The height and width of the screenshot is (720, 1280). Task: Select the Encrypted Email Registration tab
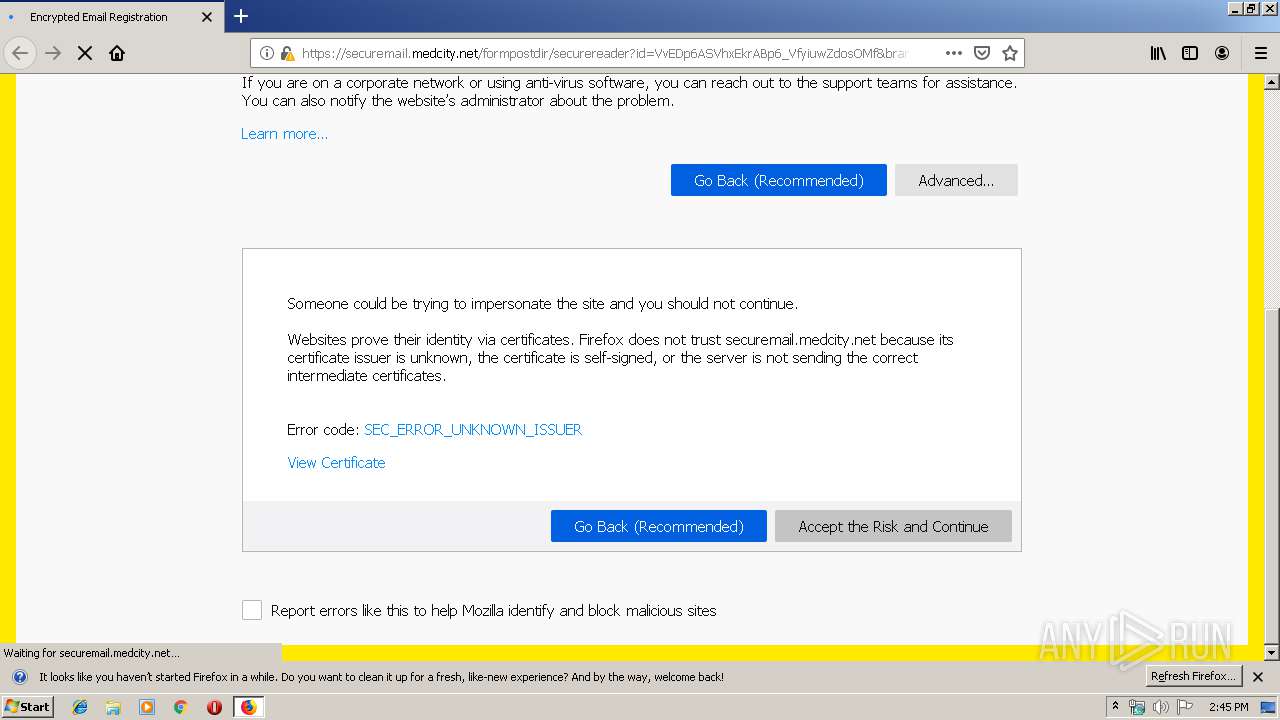point(111,17)
